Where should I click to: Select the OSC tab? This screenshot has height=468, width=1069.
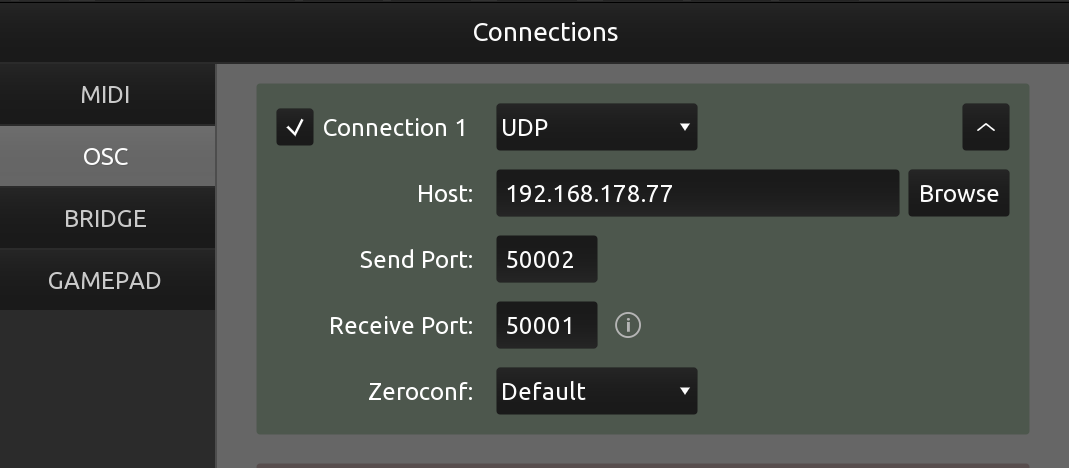pyautogui.click(x=107, y=156)
